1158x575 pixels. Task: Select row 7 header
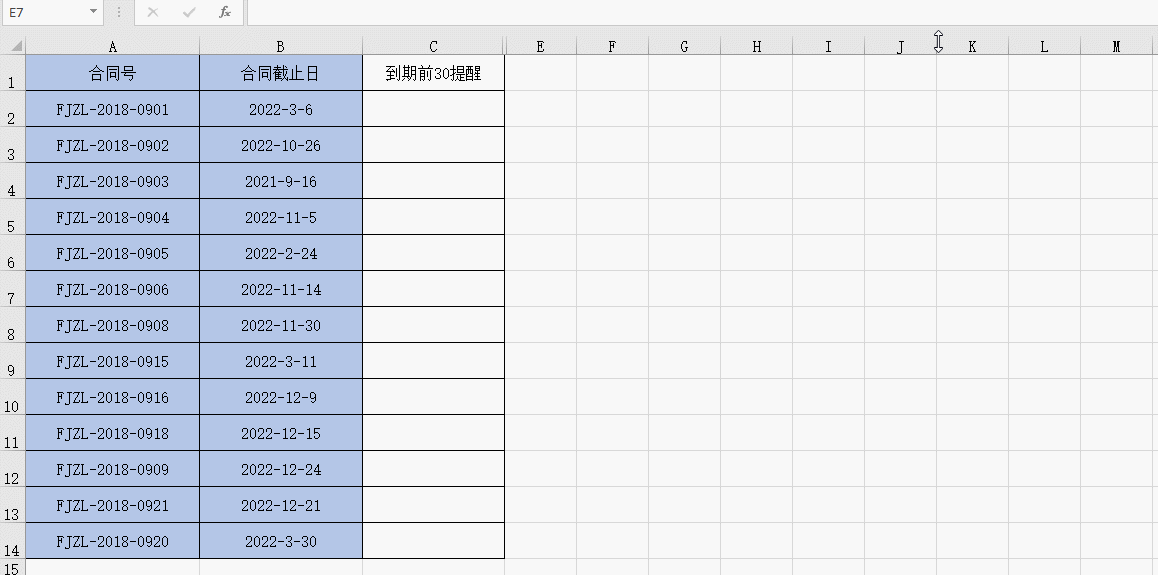[x=12, y=289]
